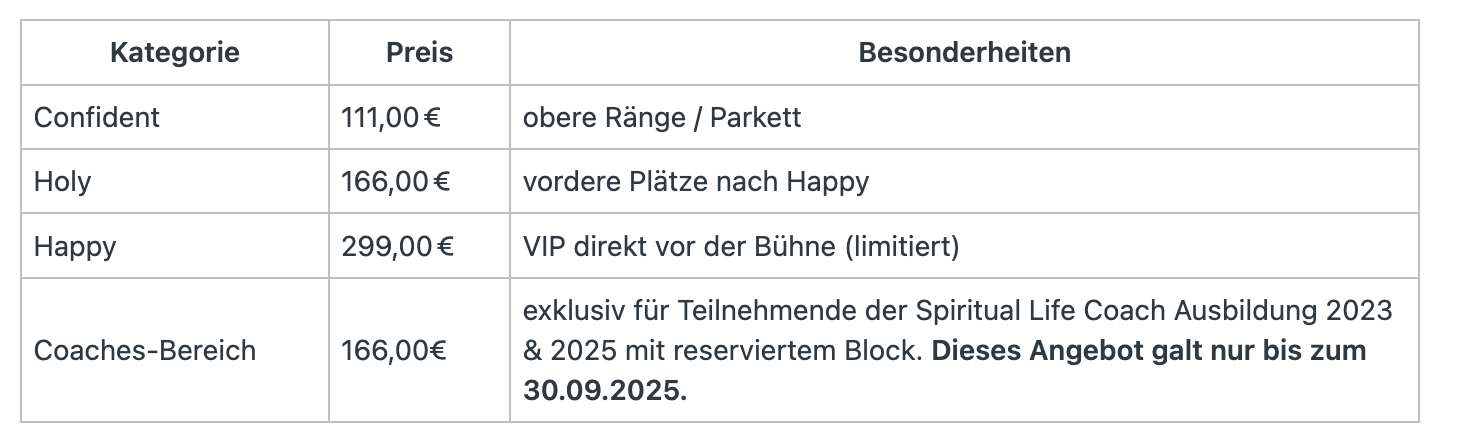1464x448 pixels.
Task: Click the bold date 30.09.2025
Action: click(x=604, y=390)
